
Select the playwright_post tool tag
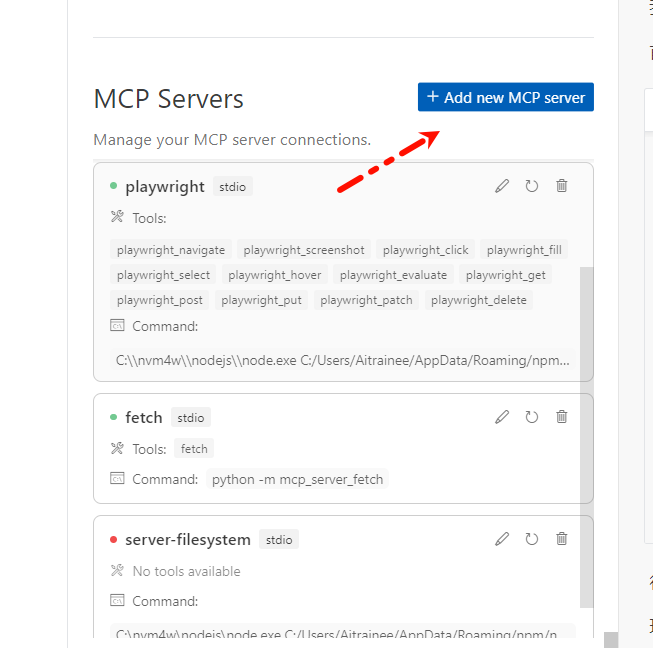160,300
